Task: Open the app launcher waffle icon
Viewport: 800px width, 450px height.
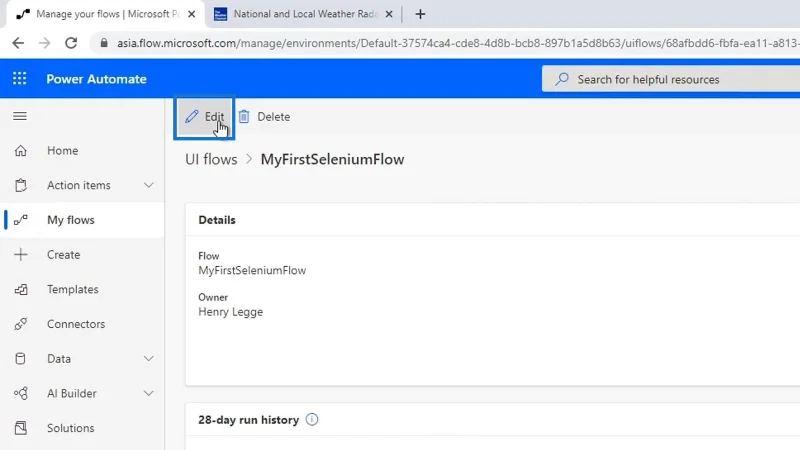Action: [19, 79]
